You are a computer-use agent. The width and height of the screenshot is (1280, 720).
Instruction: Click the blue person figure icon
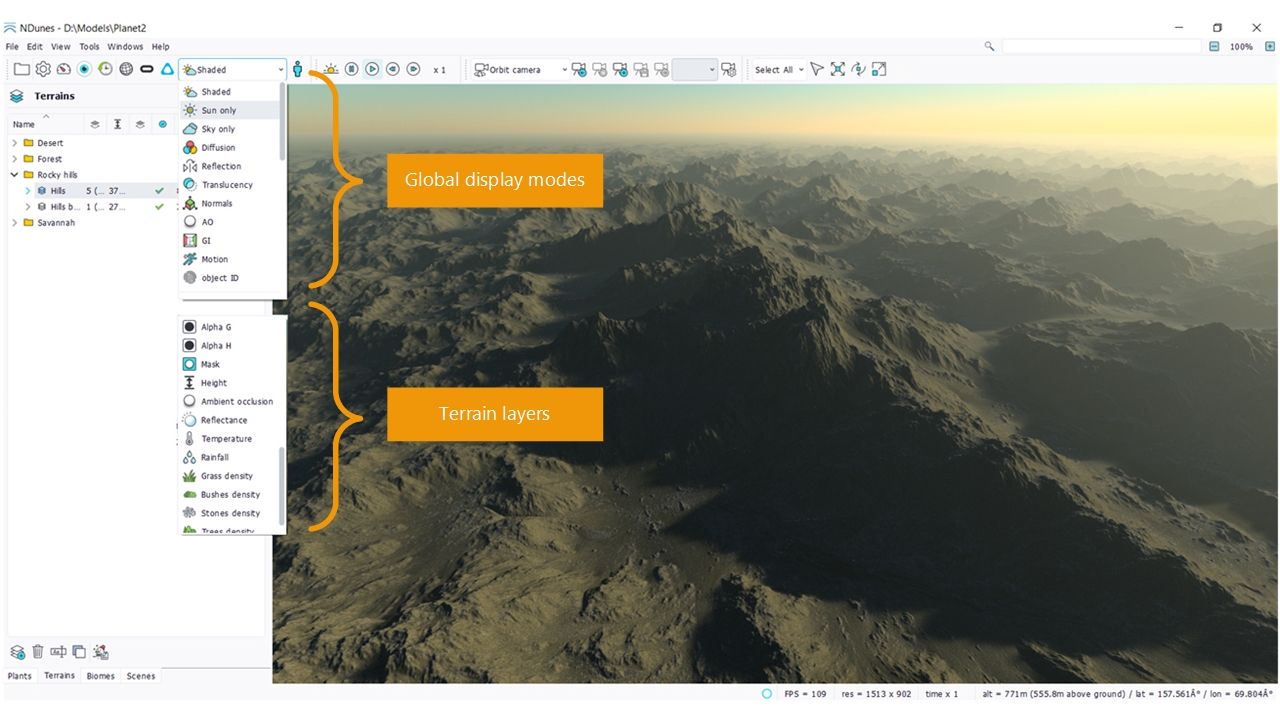tap(298, 69)
